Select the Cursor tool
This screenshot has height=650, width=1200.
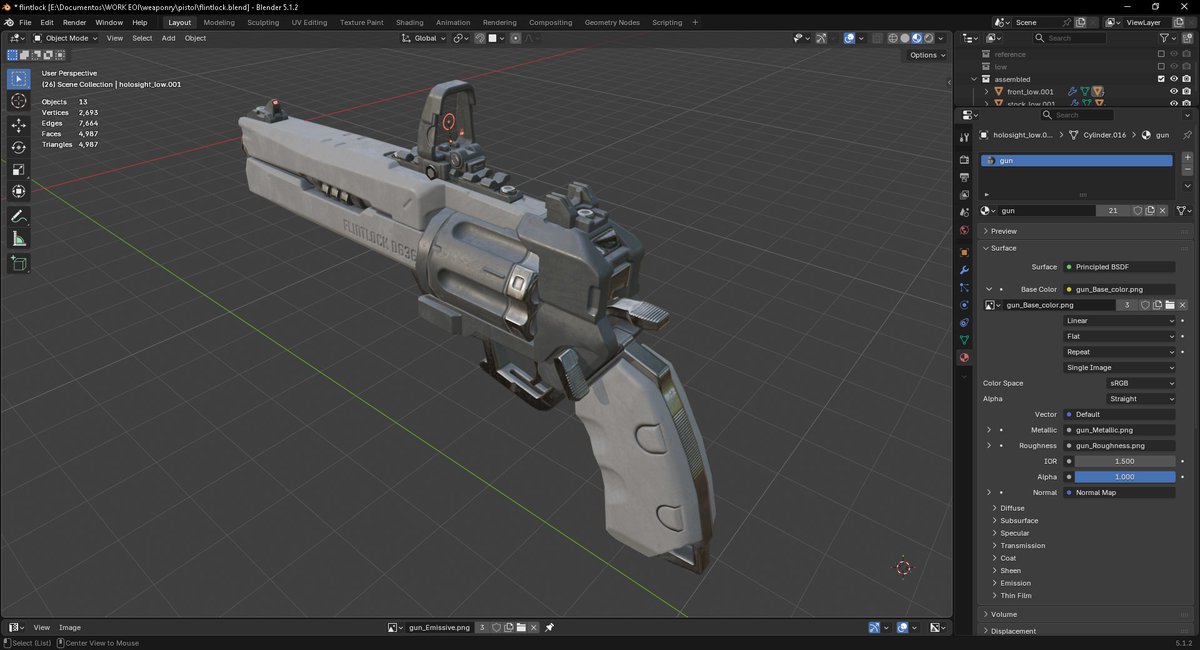pyautogui.click(x=19, y=101)
